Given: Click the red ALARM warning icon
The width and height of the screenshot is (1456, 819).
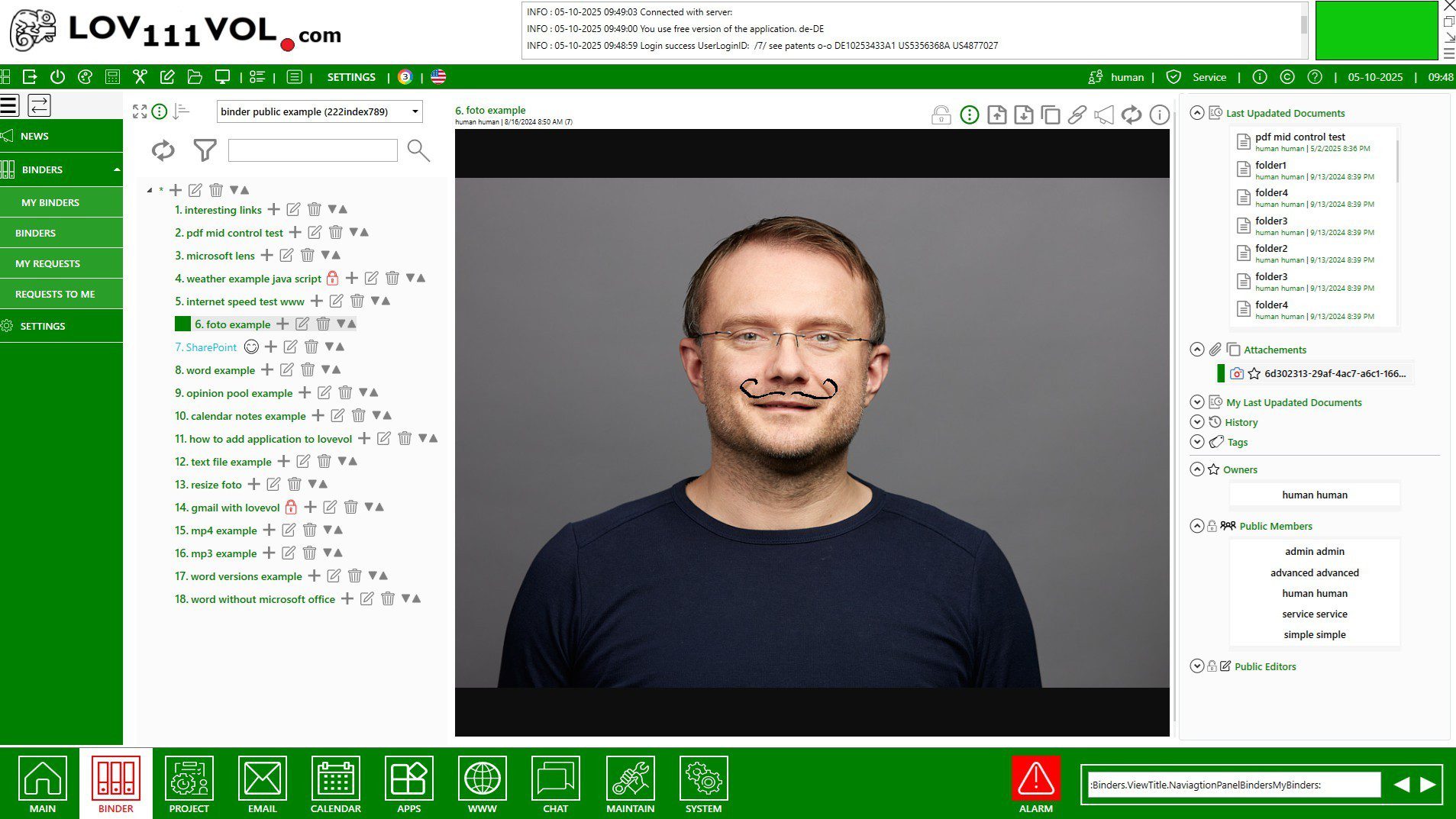Looking at the screenshot, I should (x=1035, y=779).
